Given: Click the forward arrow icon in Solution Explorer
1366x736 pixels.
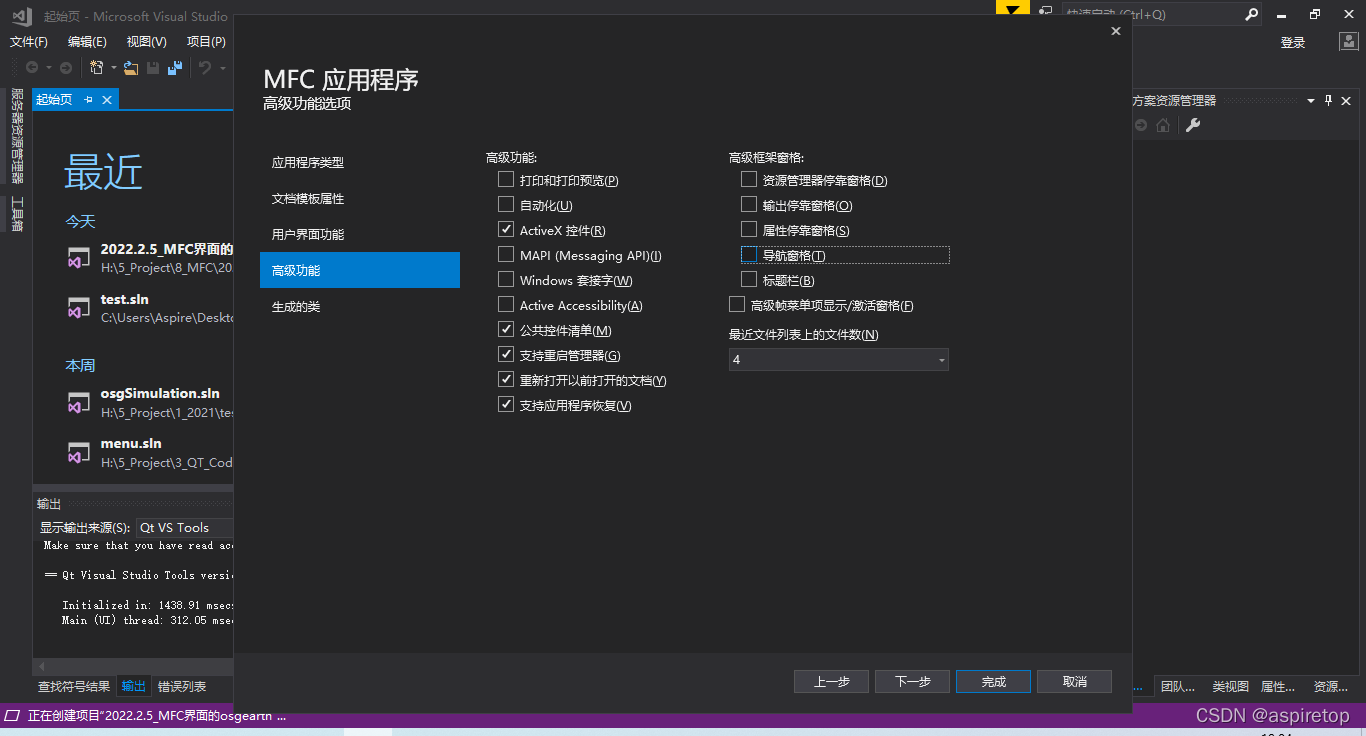Looking at the screenshot, I should (x=1141, y=126).
